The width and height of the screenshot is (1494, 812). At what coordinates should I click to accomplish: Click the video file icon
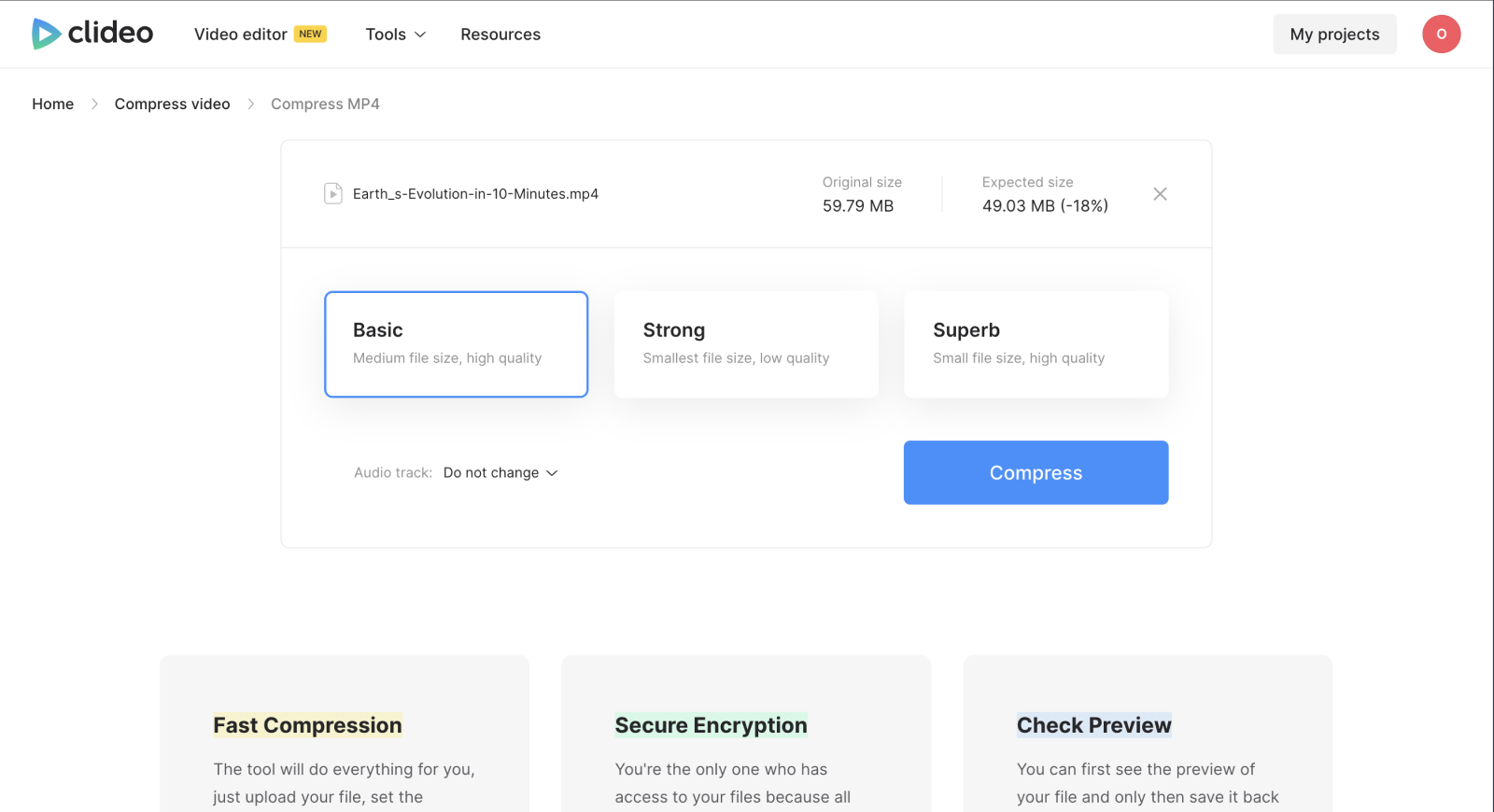(x=333, y=193)
